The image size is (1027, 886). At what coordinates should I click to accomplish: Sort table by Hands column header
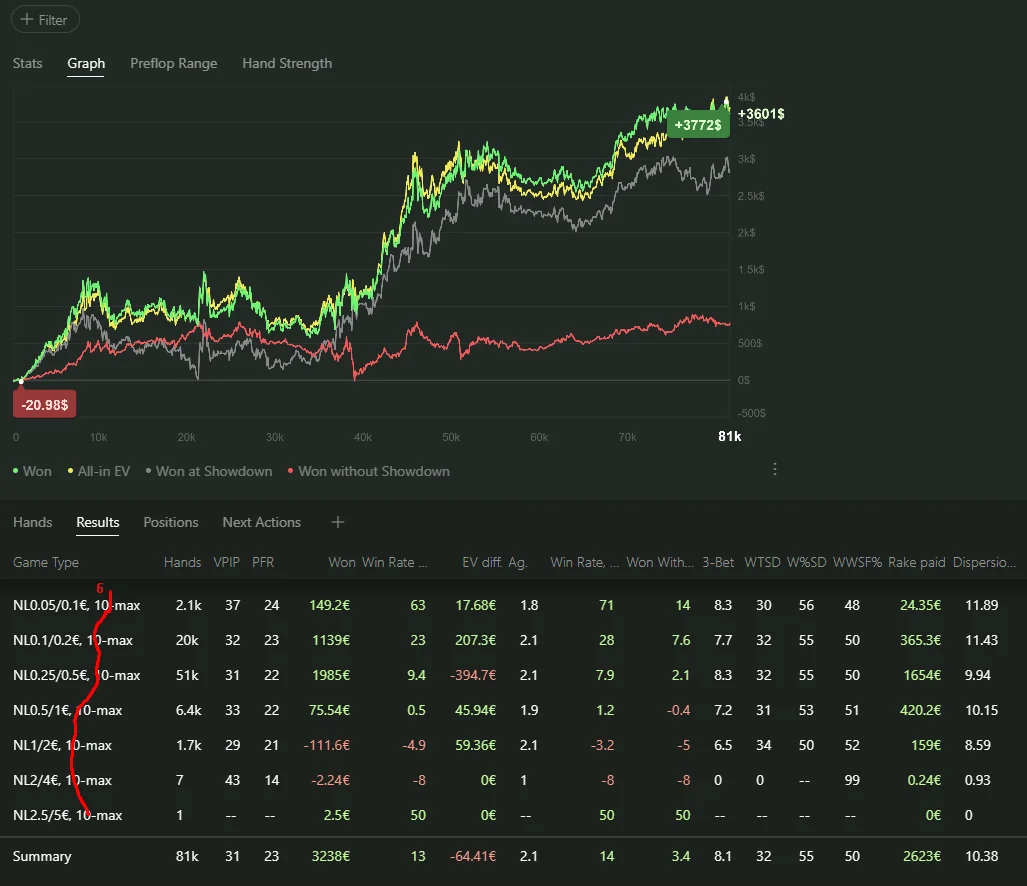(x=182, y=562)
